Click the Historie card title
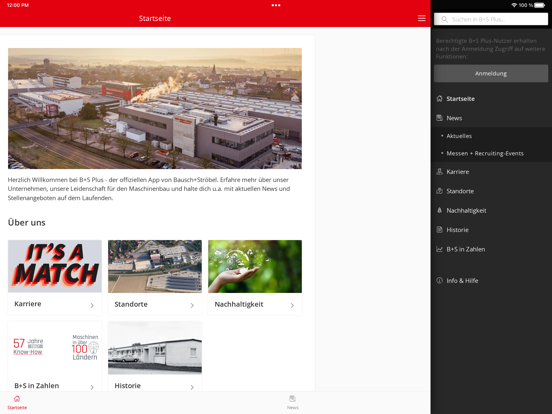Viewport: 552px width, 414px height. 127,386
